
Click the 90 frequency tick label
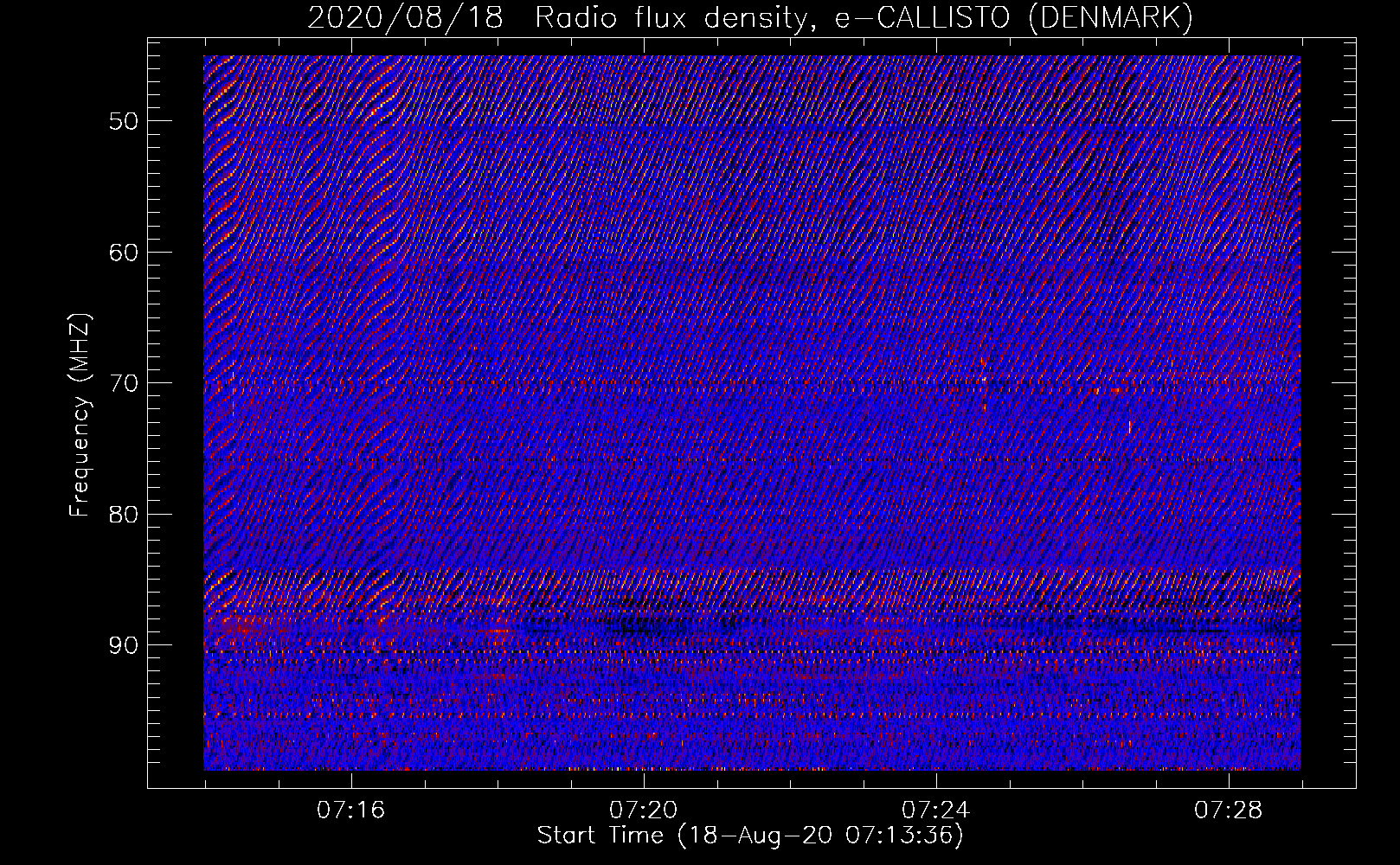124,645
